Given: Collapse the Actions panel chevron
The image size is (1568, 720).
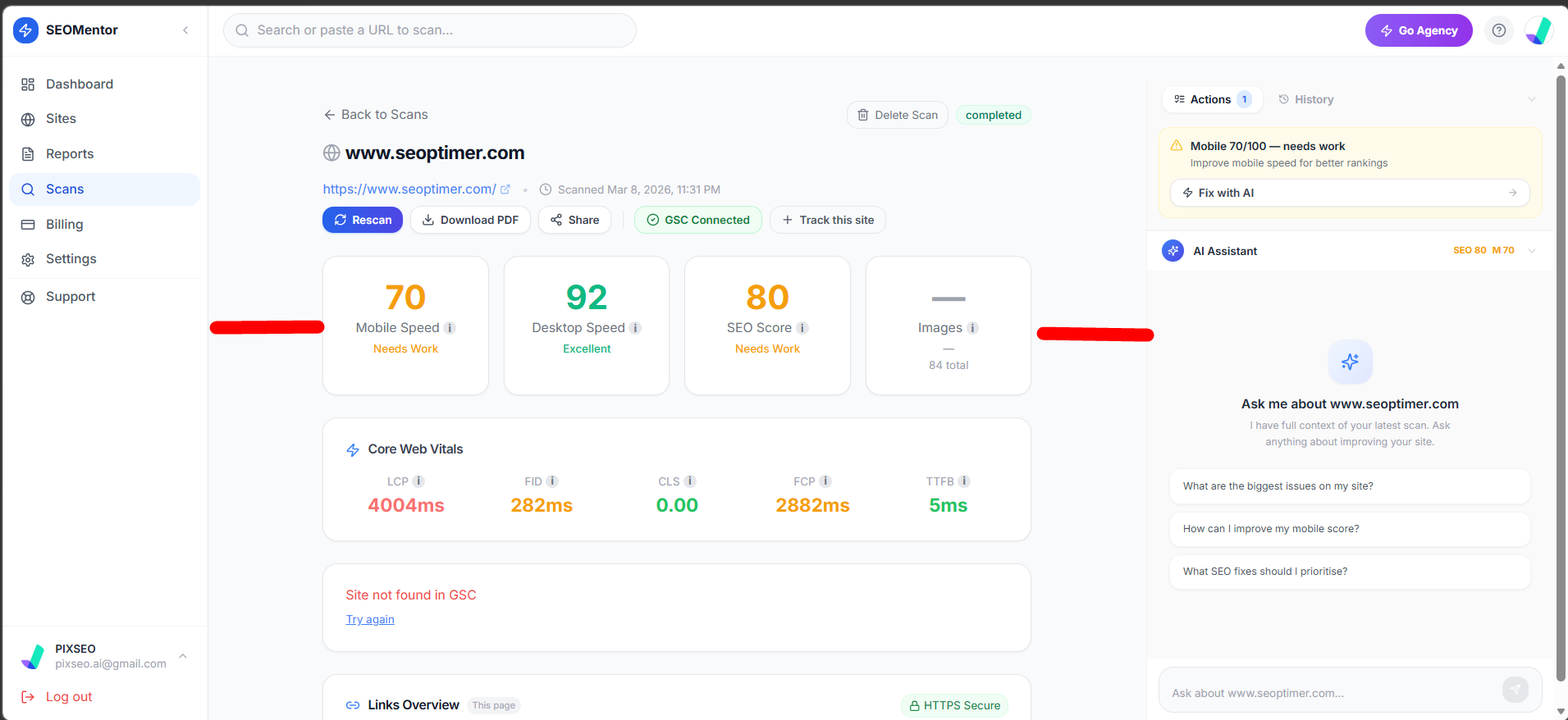Looking at the screenshot, I should point(1531,99).
